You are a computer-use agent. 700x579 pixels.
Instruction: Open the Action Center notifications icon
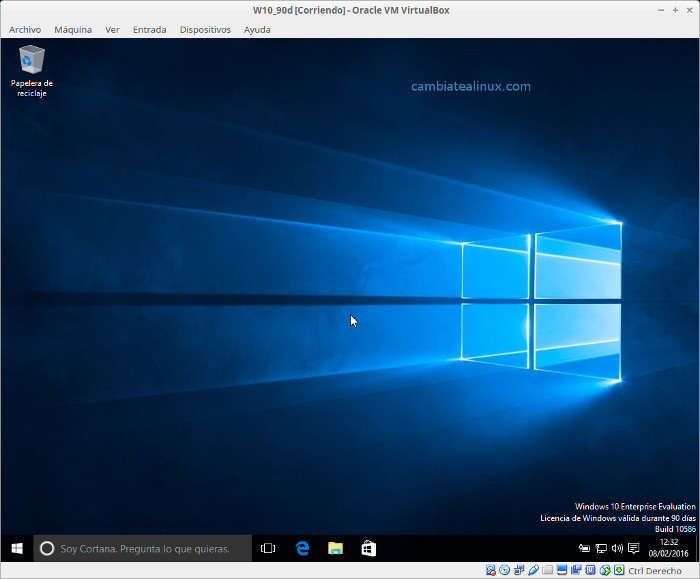[633, 548]
